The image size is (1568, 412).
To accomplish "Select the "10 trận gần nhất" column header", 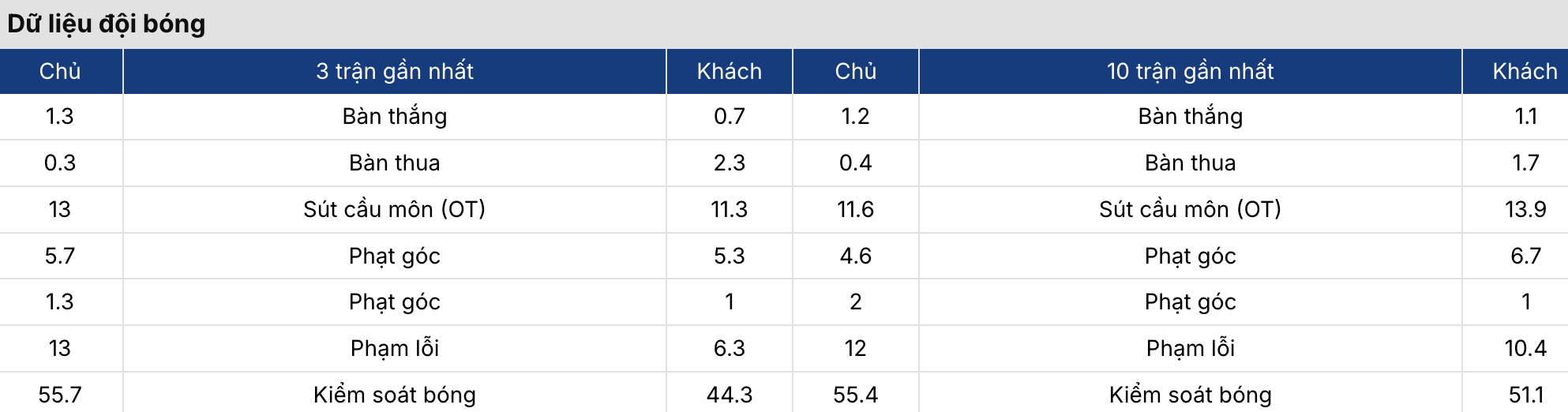I will (1191, 72).
